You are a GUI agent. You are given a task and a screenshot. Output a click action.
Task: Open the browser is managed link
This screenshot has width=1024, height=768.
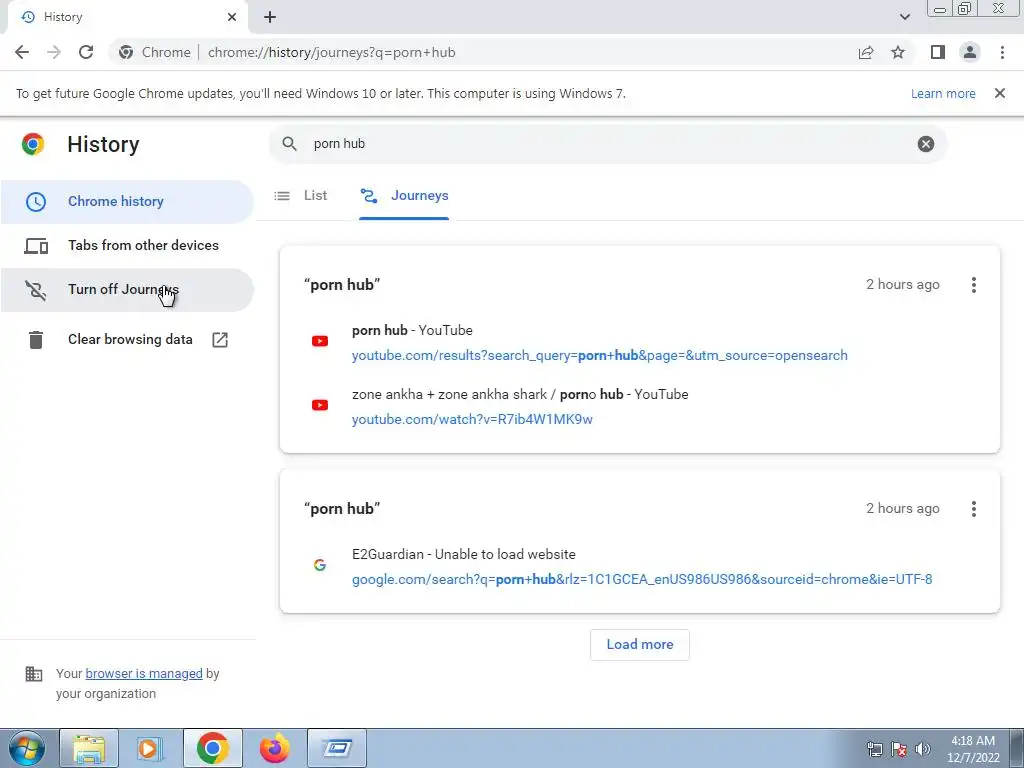(x=144, y=673)
